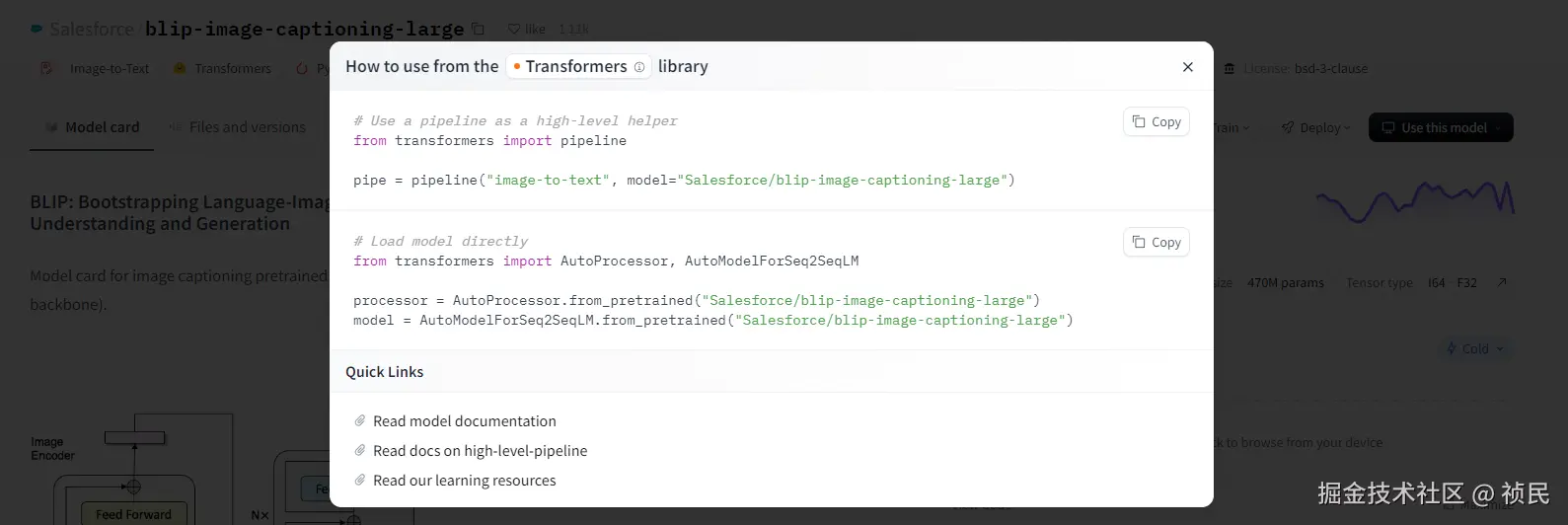Image resolution: width=1568 pixels, height=525 pixels.
Task: Click the monitor icon in Use this model
Action: click(x=1388, y=127)
